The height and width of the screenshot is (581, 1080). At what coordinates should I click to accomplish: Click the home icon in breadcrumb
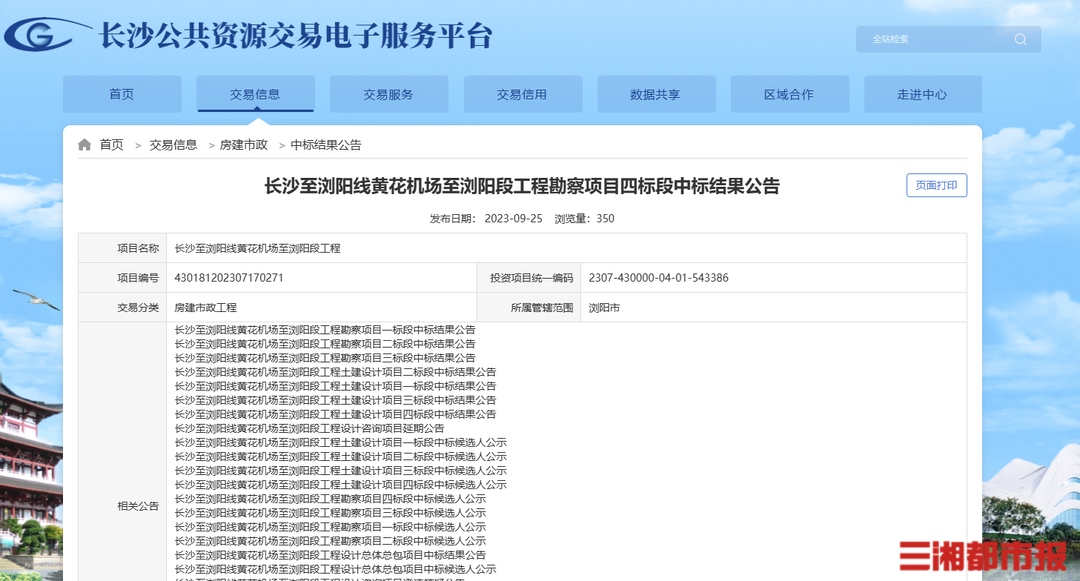(x=85, y=145)
